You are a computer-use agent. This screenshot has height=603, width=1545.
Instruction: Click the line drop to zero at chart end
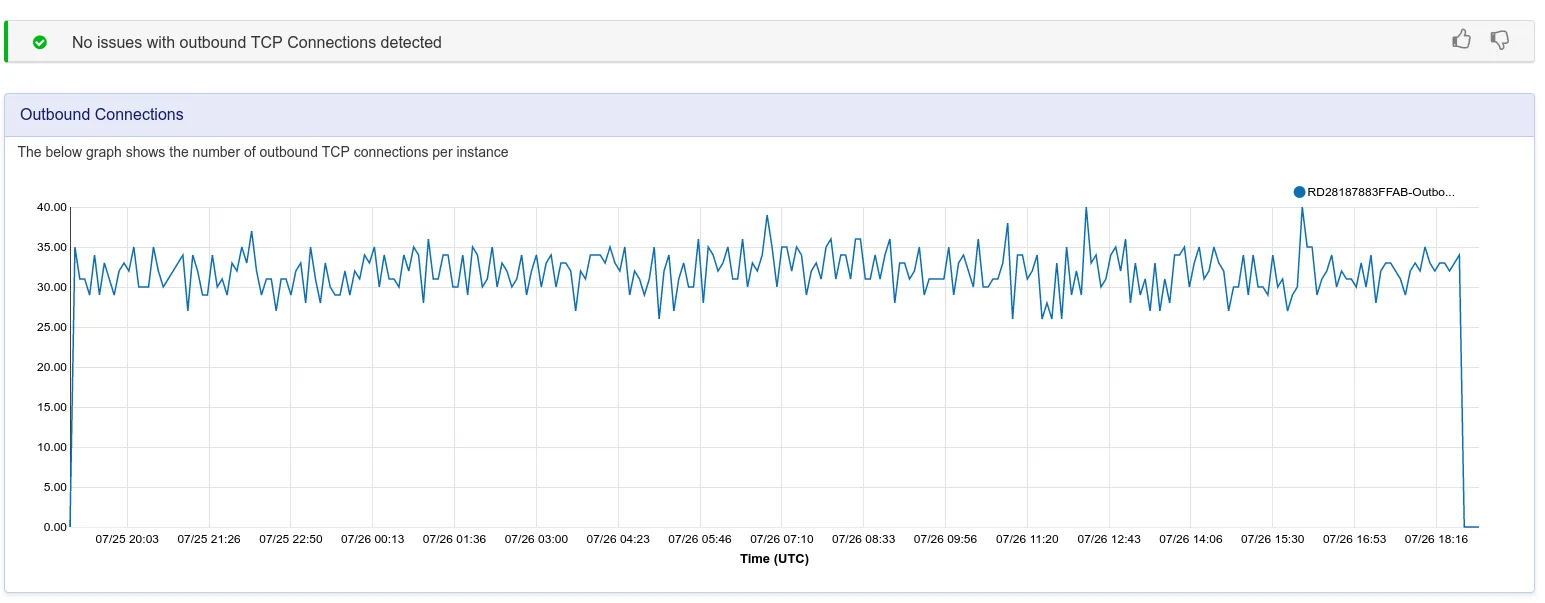[x=1462, y=390]
